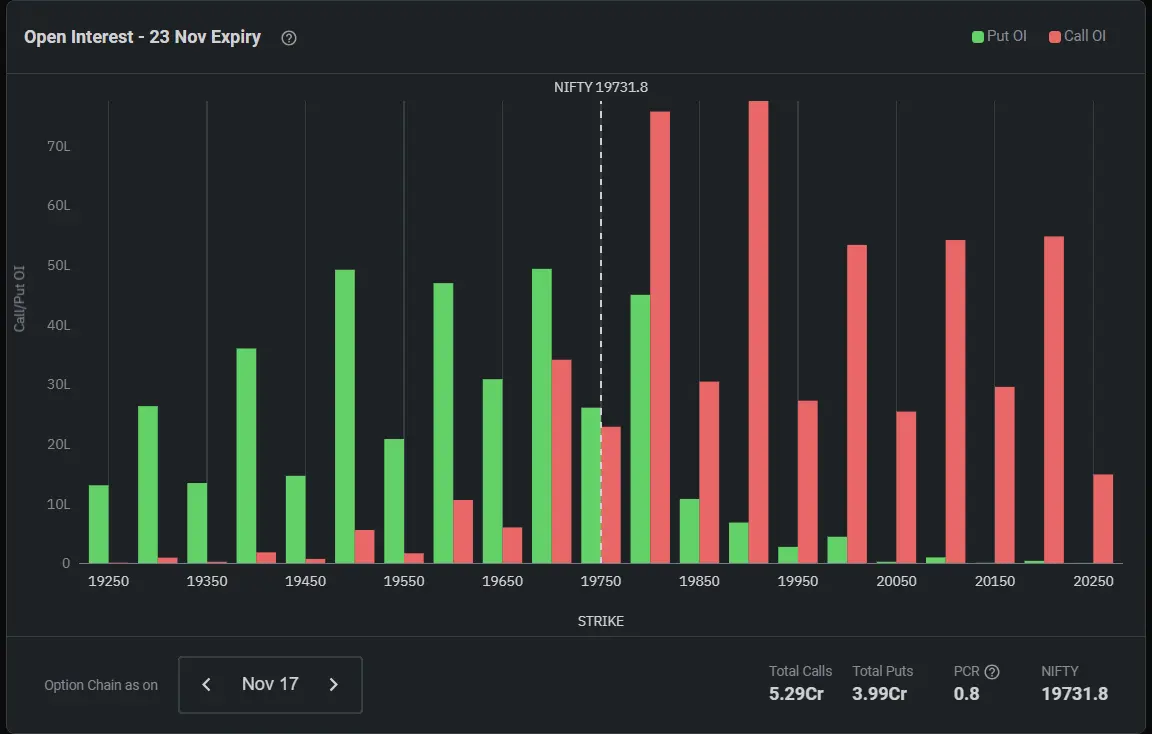Select the Put OI bar at 19650
This screenshot has height=734, width=1152.
(x=492, y=471)
